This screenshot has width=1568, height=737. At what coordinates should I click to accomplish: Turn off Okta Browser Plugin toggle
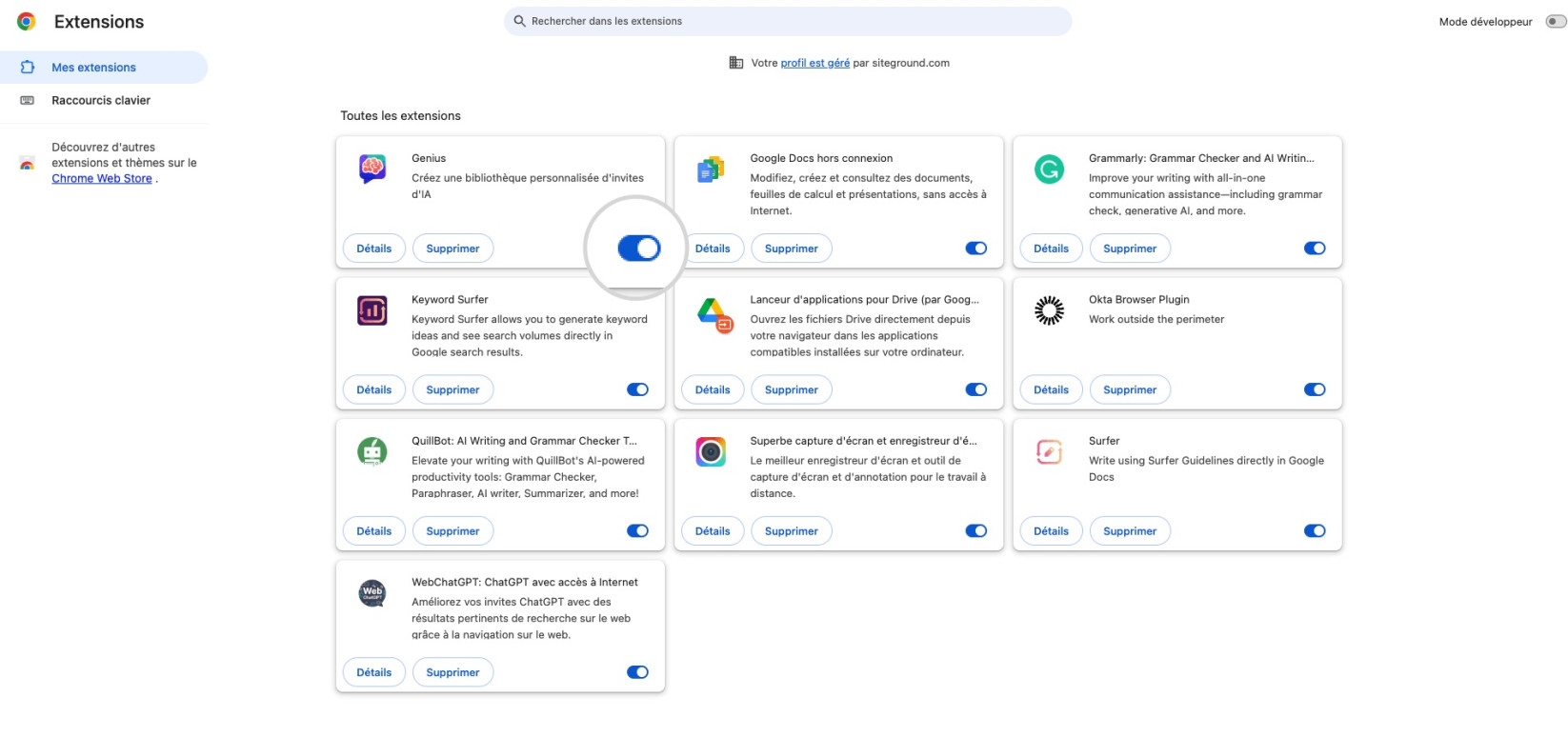[1315, 389]
